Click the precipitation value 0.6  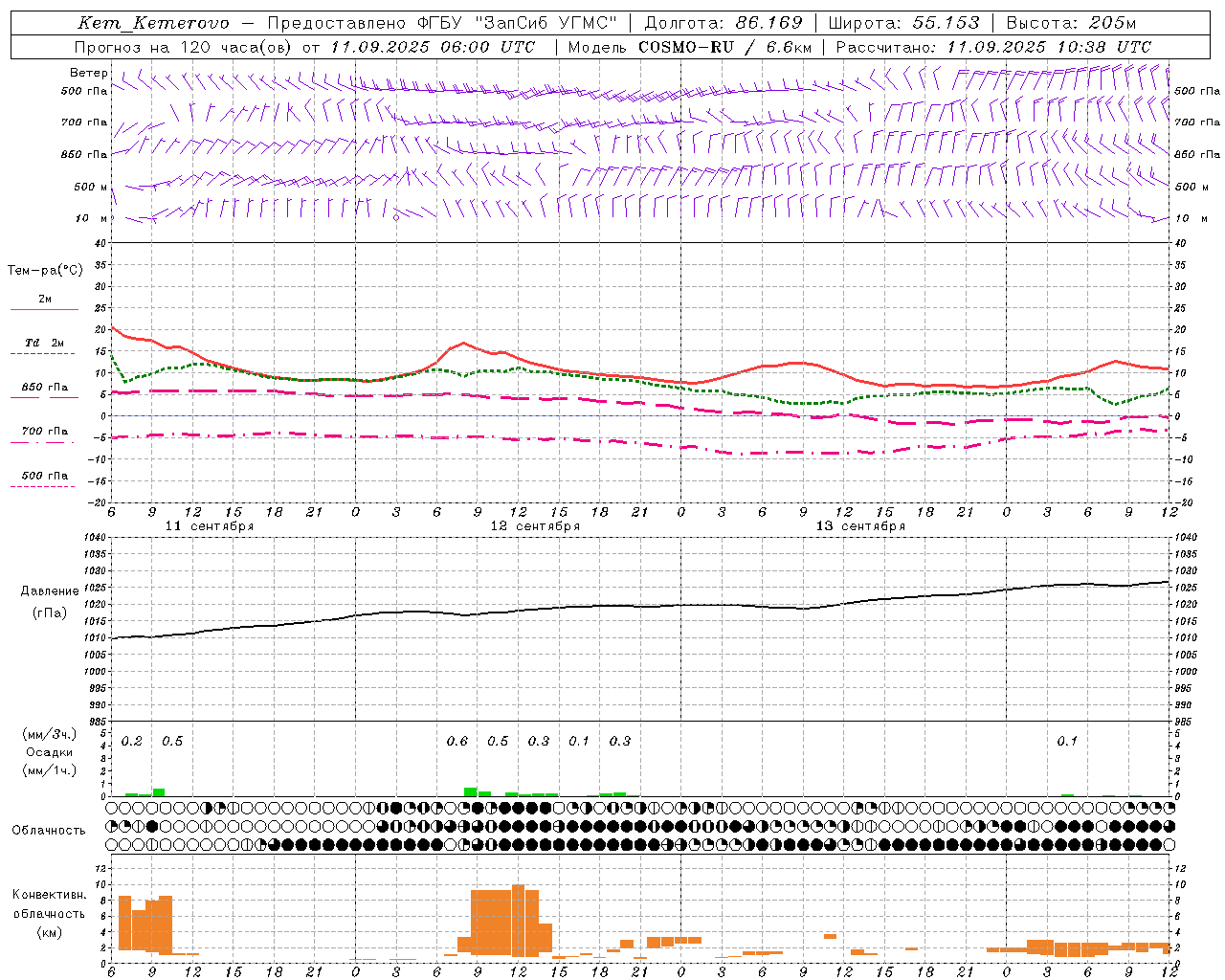[457, 742]
